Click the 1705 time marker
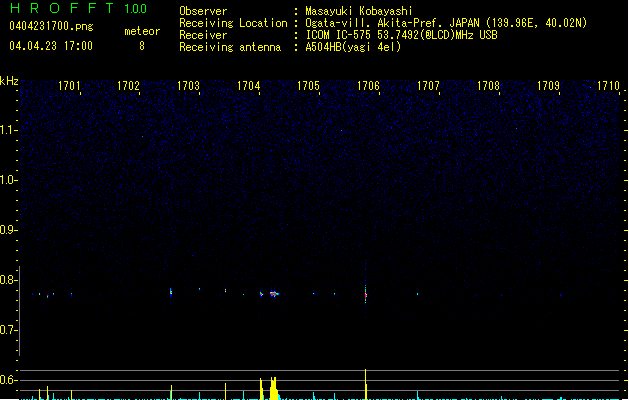629x400 pixels. pyautogui.click(x=308, y=86)
